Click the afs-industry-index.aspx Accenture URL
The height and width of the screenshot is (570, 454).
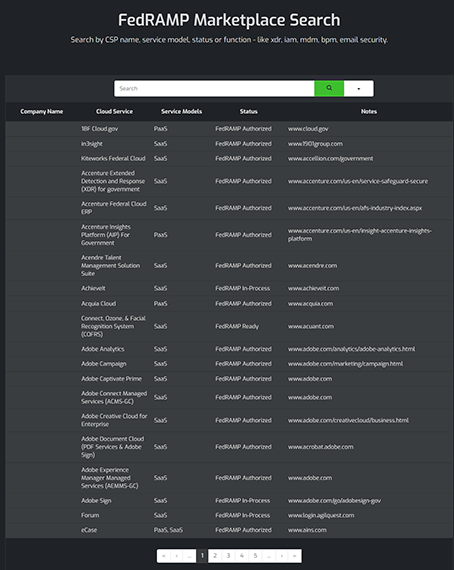(355, 208)
